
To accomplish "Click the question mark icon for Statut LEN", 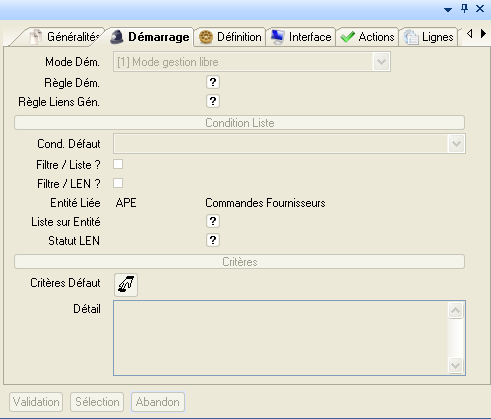I will click(213, 240).
